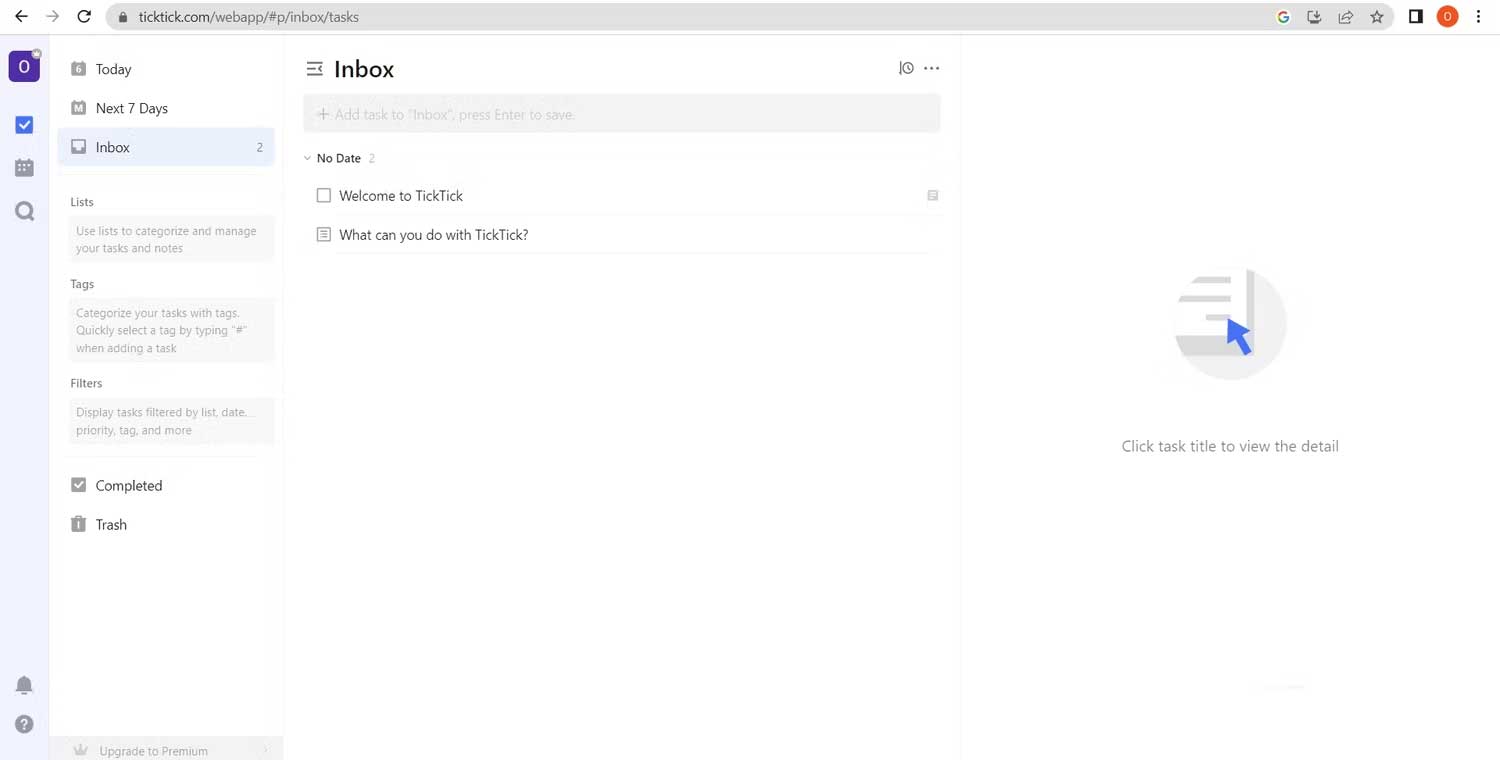Collapse the No Date section
This screenshot has width=1500, height=760.
308,158
